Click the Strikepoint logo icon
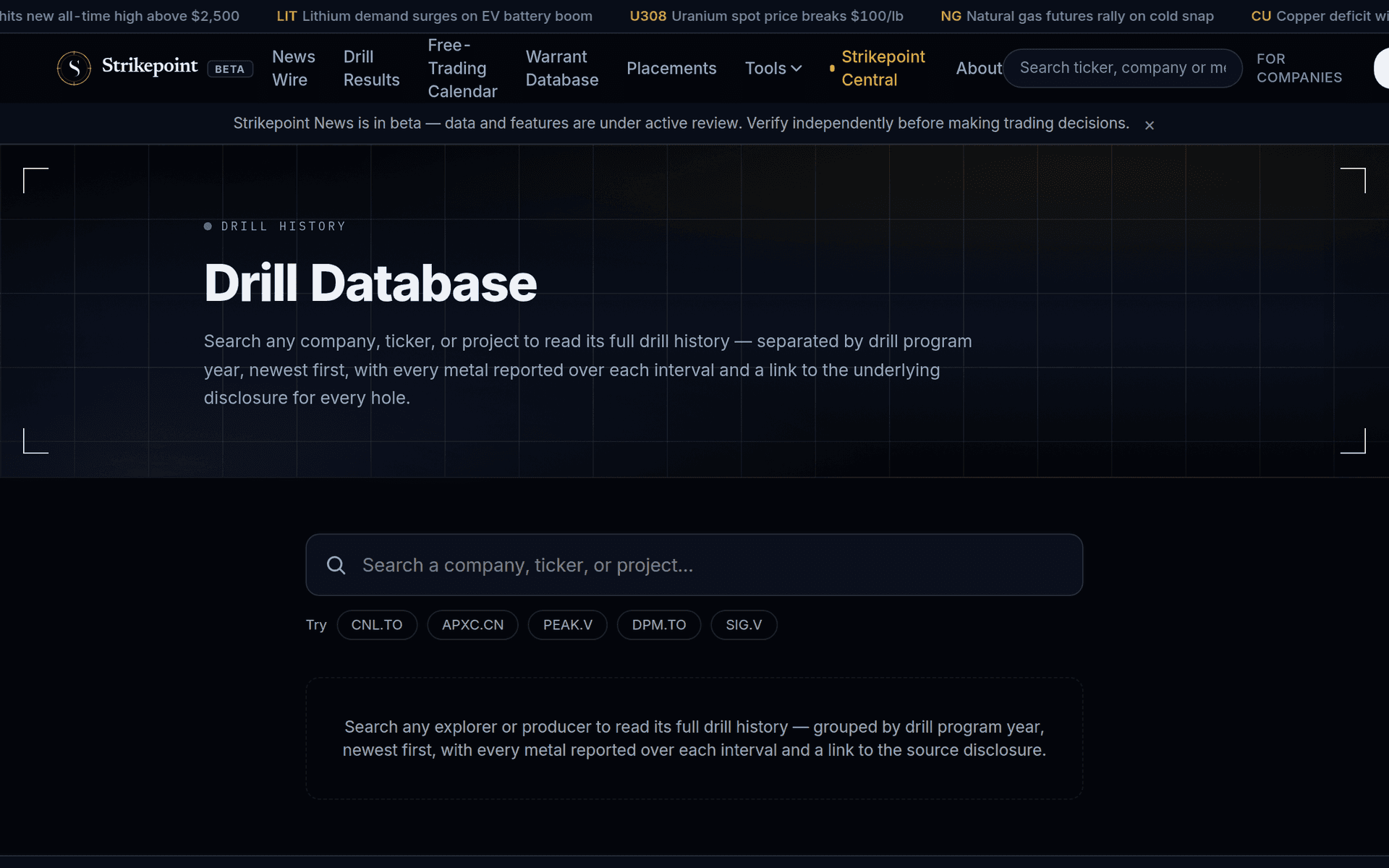 (74, 68)
